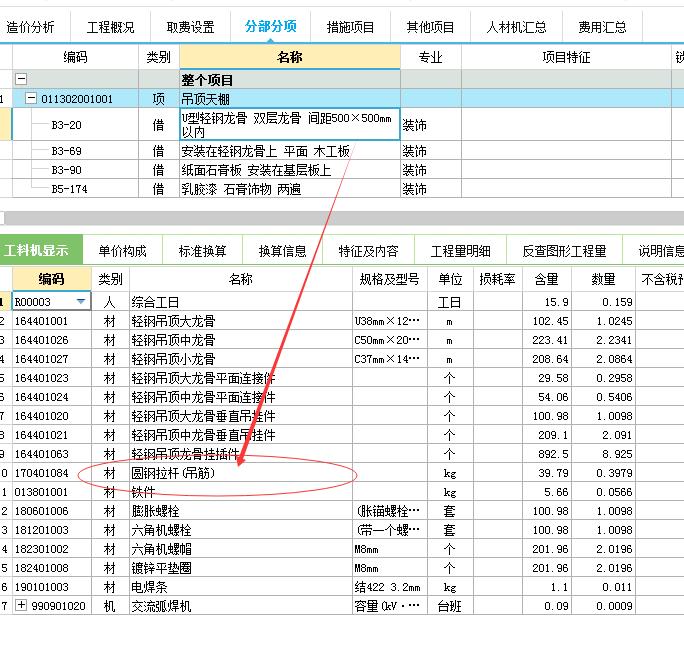The width and height of the screenshot is (684, 651).
Task: Select 轻钢吊顶中龙骨 name cell
Action: pyautogui.click(x=241, y=340)
